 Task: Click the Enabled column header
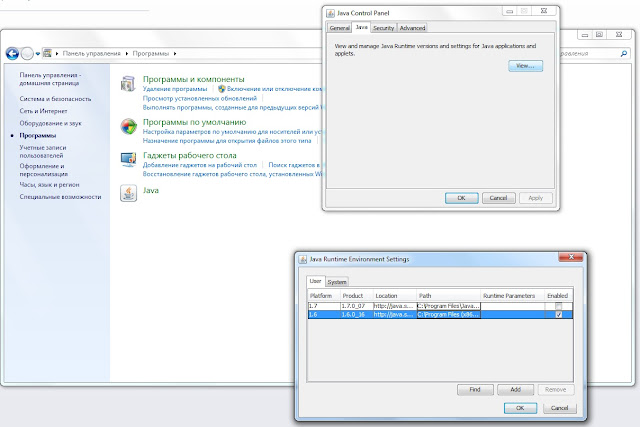click(x=559, y=296)
